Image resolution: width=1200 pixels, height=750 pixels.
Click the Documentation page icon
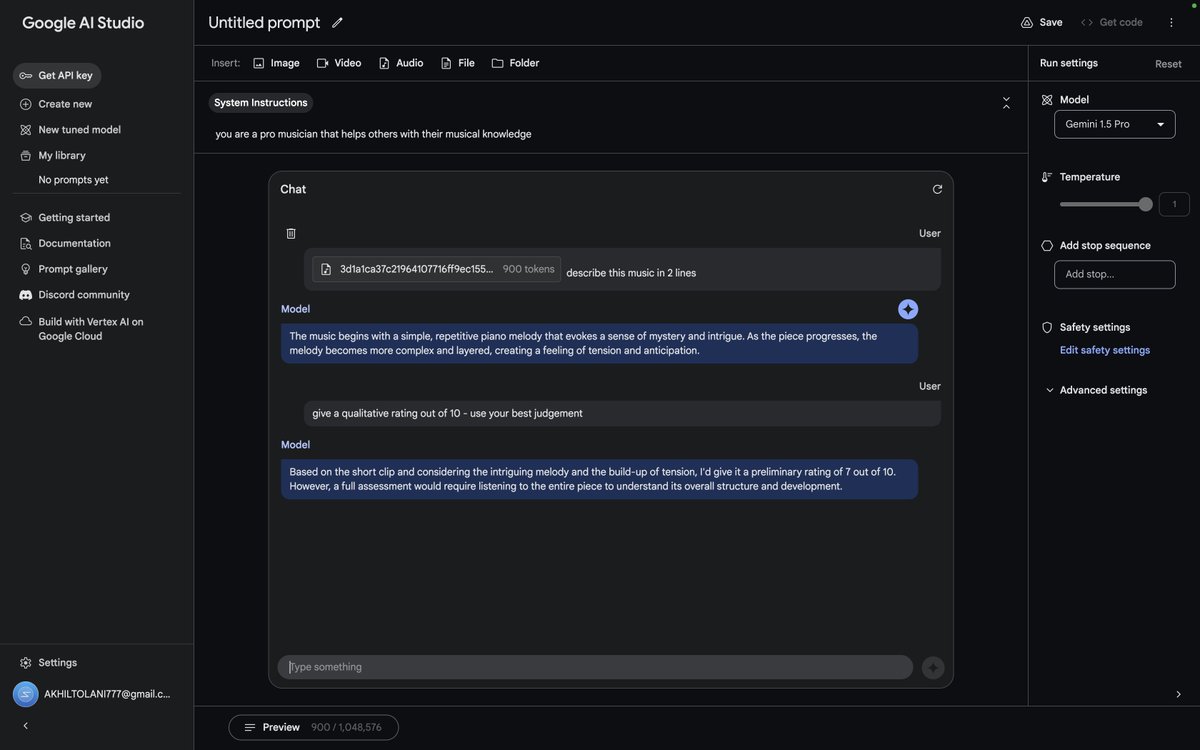[x=26, y=244]
